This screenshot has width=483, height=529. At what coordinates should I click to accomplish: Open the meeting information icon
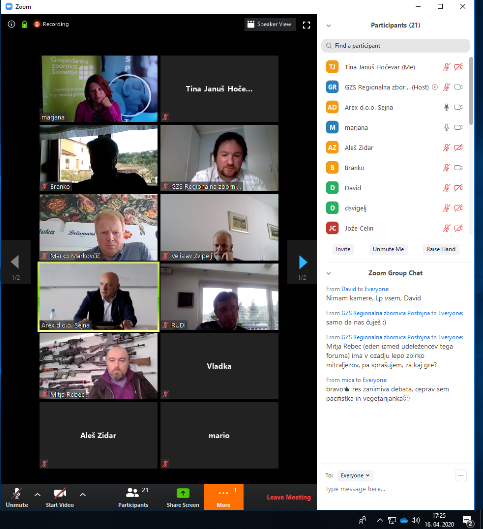click(11, 24)
